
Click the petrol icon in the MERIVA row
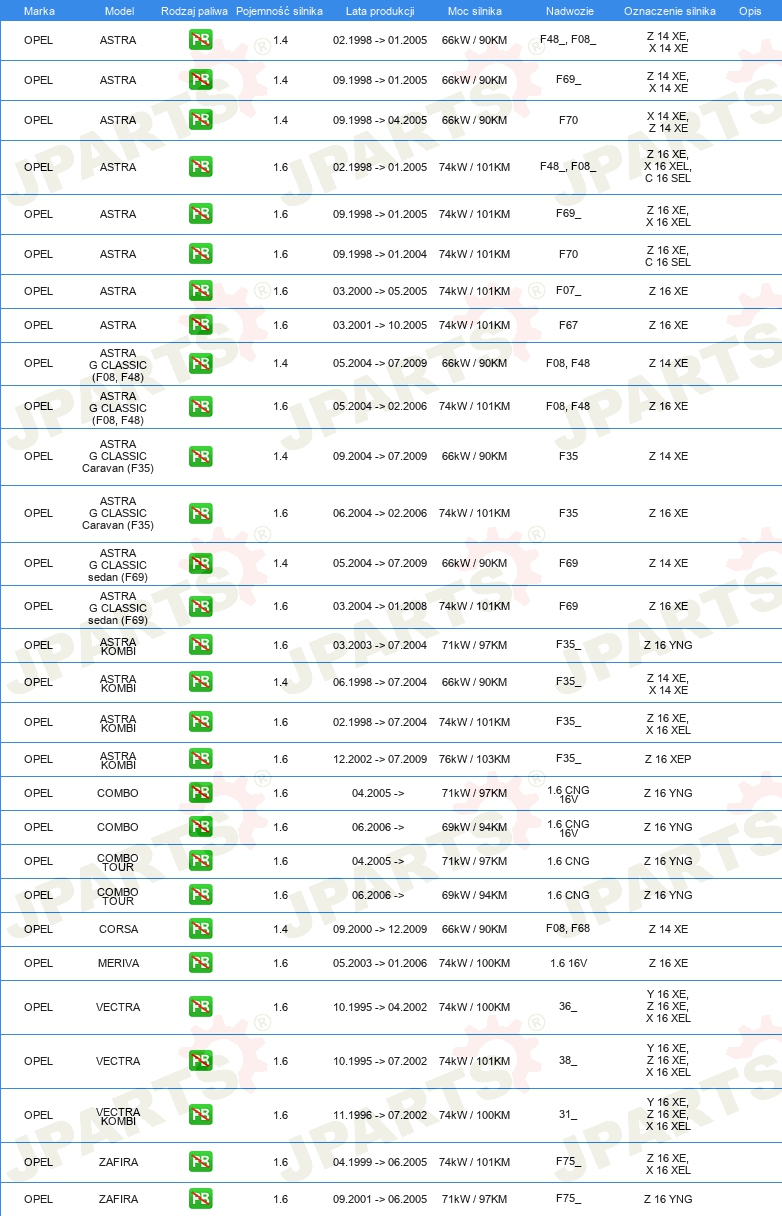coord(201,963)
